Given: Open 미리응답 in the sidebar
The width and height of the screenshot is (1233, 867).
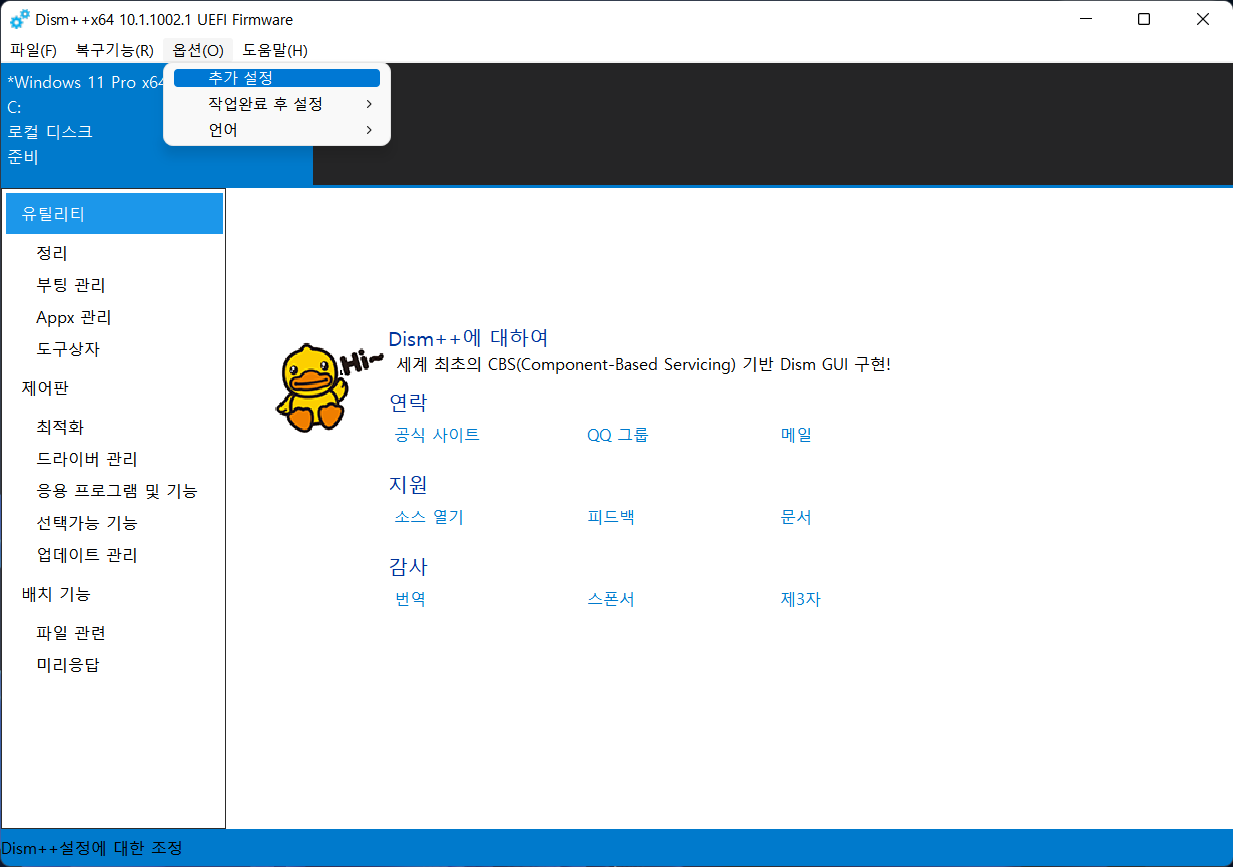Looking at the screenshot, I should coord(68,666).
